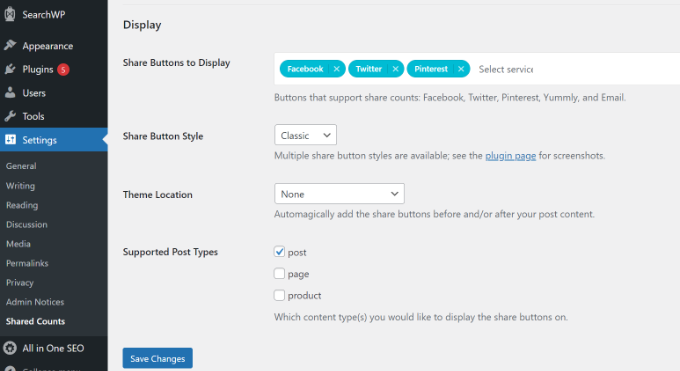Enable the product post-type checkbox

coord(279,295)
